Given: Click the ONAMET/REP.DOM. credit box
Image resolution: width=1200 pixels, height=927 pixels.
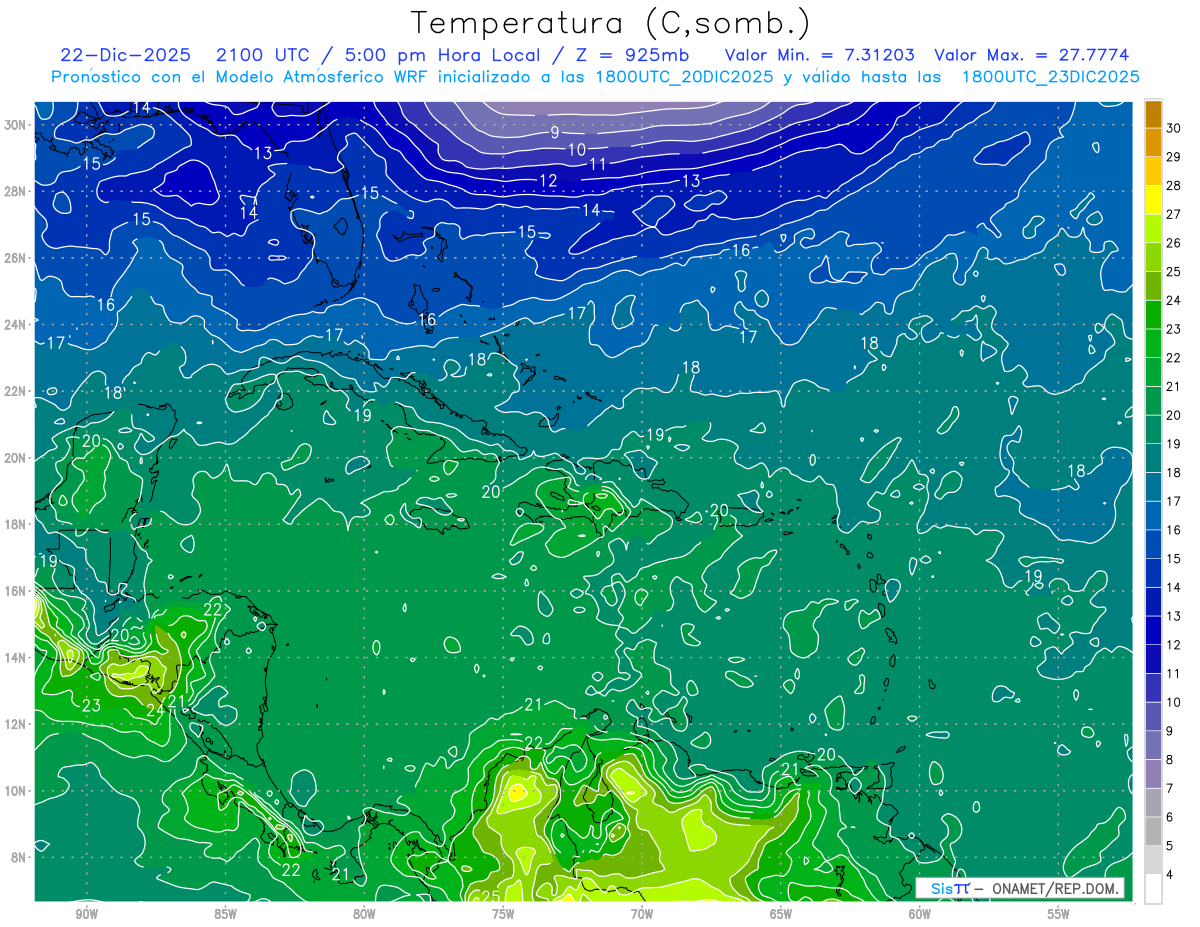Looking at the screenshot, I should pyautogui.click(x=1019, y=888).
